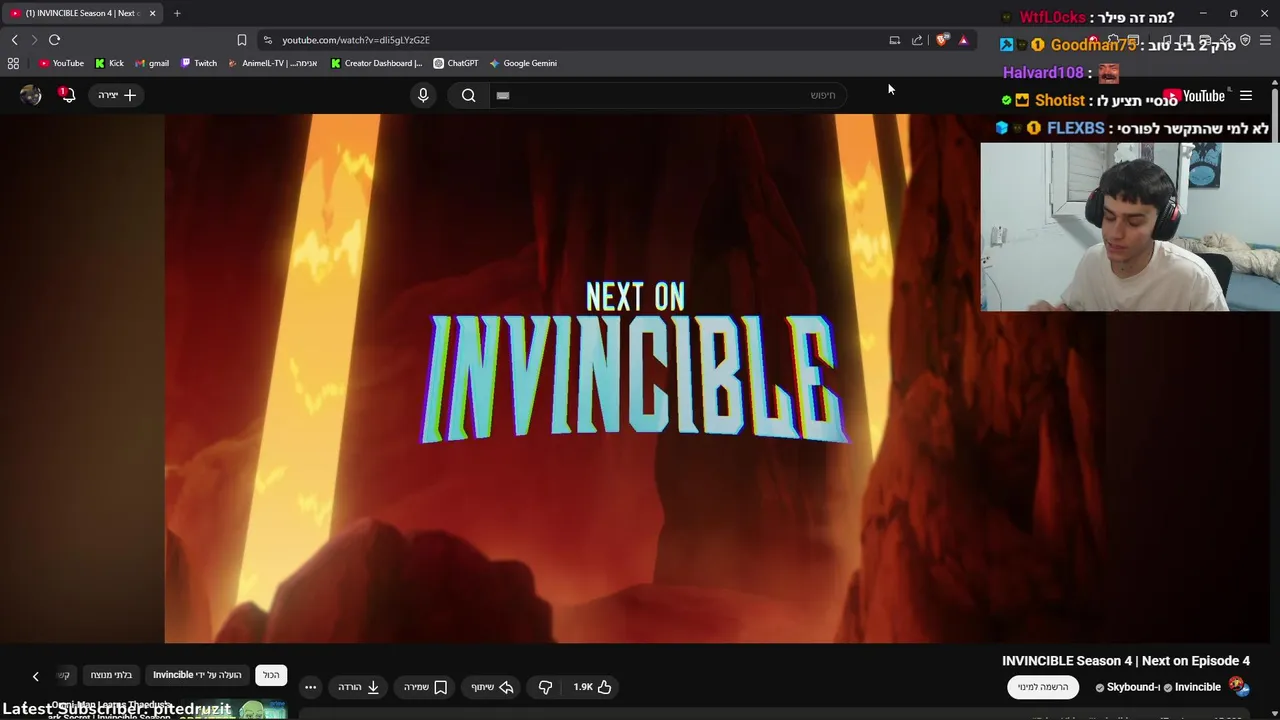1280x720 pixels.
Task: Open the AnimeIL-TV bookmark
Action: pyautogui.click(x=272, y=63)
